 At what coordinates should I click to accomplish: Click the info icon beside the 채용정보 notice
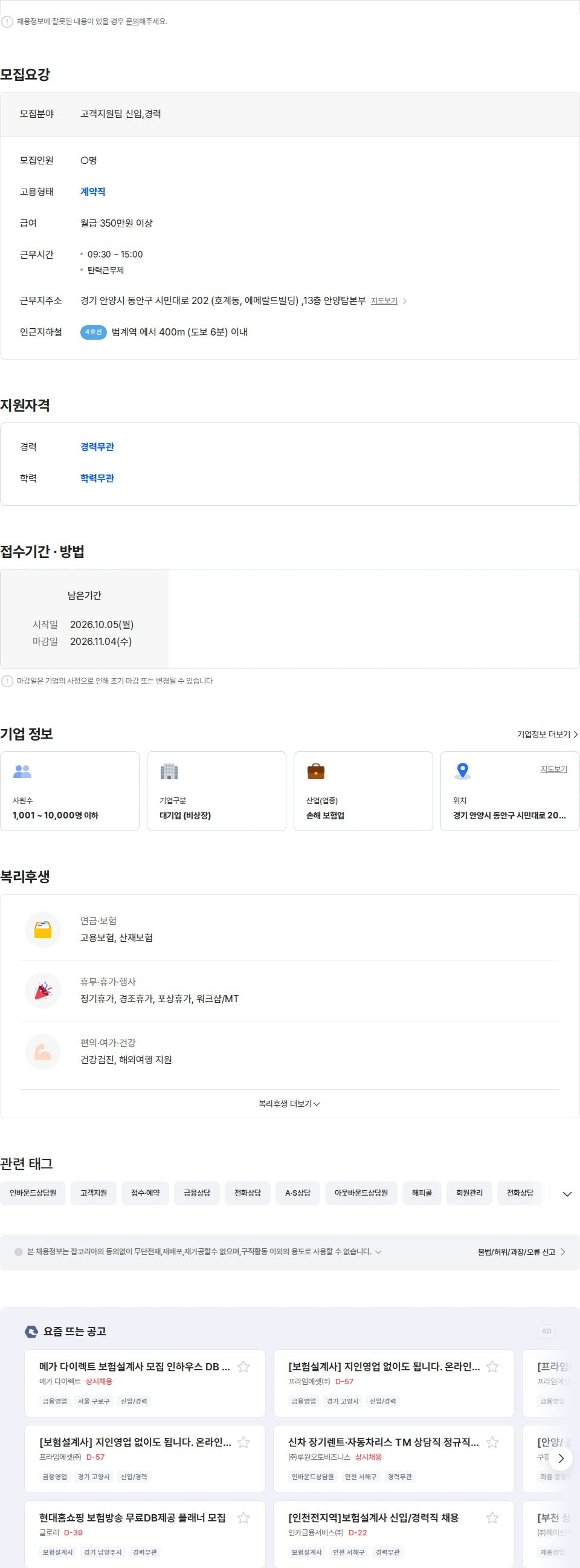7,22
